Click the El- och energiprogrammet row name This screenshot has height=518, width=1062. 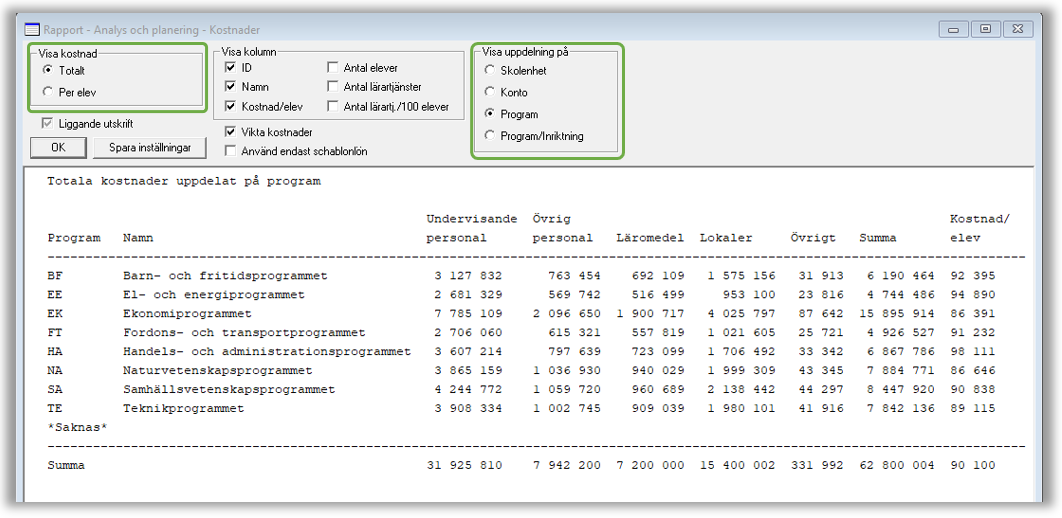pyautogui.click(x=213, y=295)
